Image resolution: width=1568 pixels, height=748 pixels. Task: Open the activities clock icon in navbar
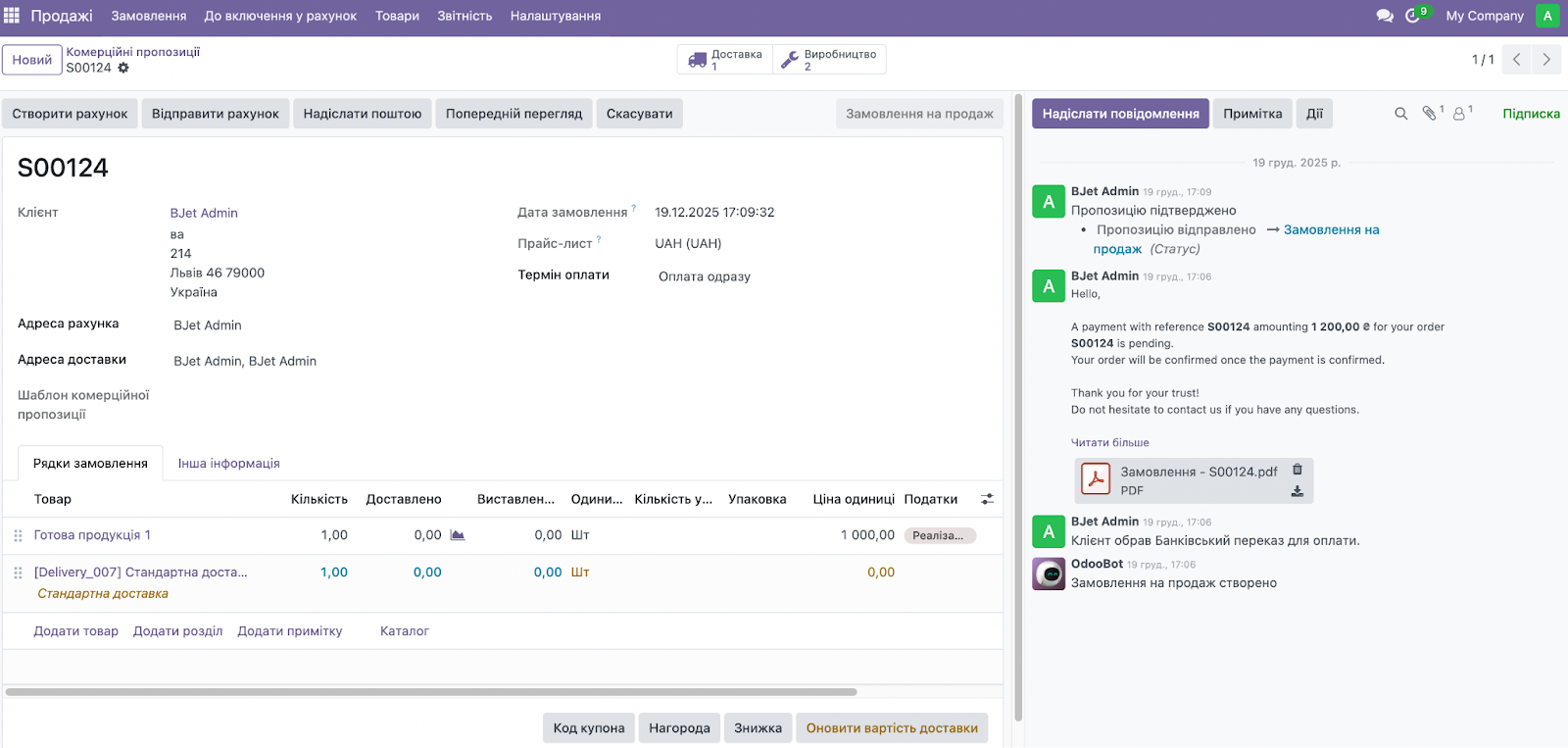tap(1413, 16)
